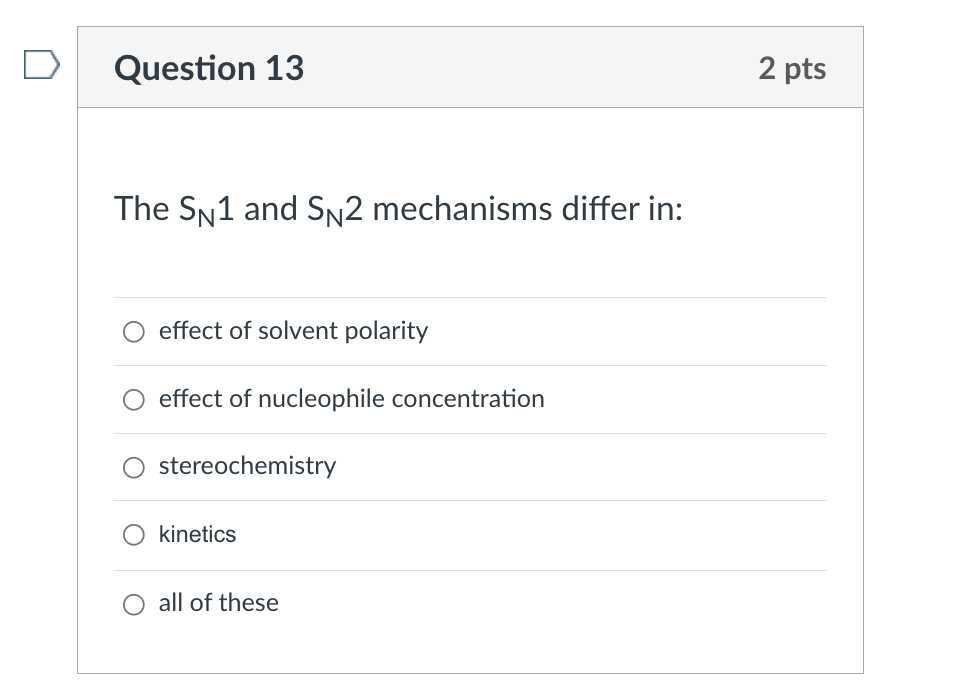
Task: Click the 'effect of solvent polarity' answer label
Action: (x=293, y=331)
